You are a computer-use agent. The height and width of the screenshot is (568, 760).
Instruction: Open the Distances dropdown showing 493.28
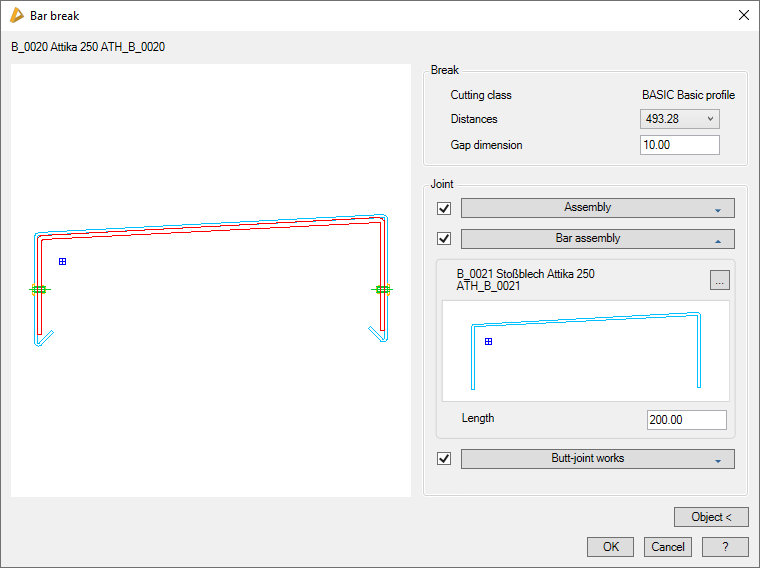[x=679, y=119]
